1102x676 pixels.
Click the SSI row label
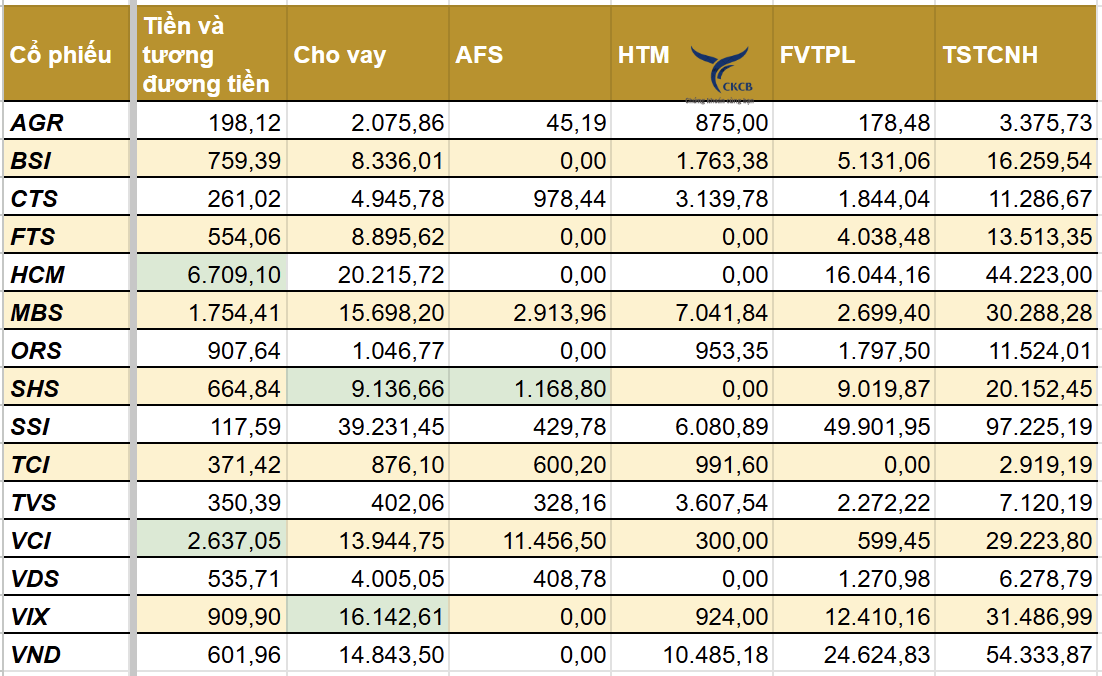click(33, 427)
